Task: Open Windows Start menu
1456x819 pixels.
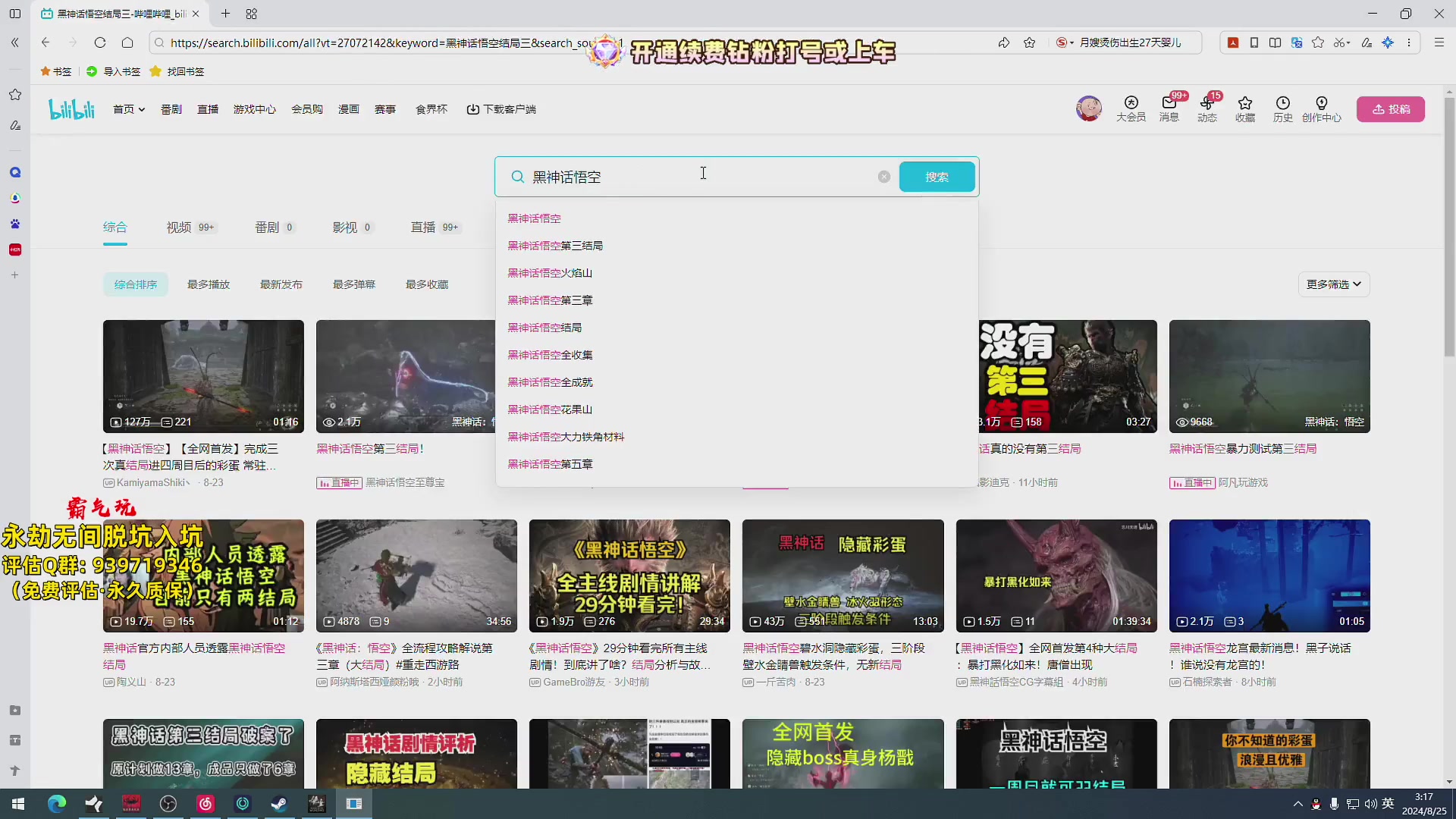Action: tap(18, 804)
